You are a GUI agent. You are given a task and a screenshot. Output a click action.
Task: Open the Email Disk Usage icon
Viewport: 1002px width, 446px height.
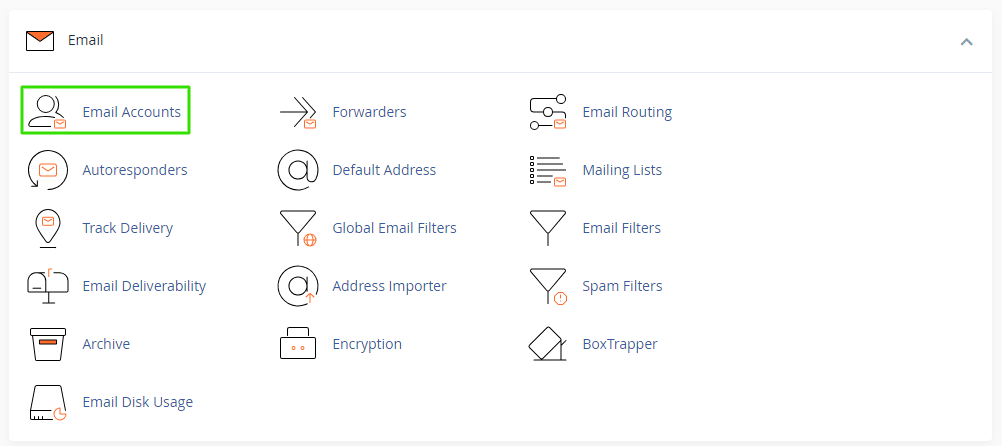(47, 402)
